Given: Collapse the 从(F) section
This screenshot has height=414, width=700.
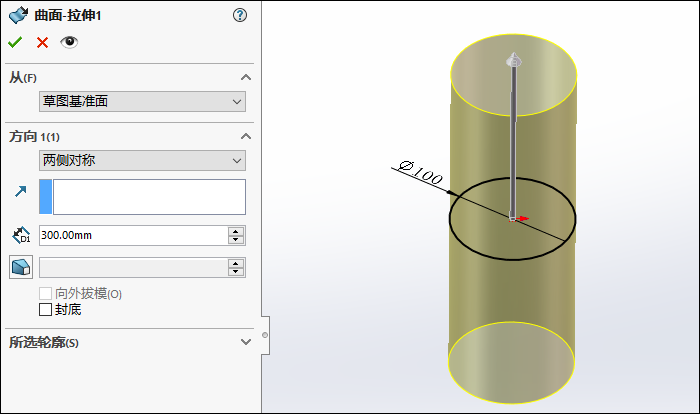Looking at the screenshot, I should pyautogui.click(x=246, y=77).
